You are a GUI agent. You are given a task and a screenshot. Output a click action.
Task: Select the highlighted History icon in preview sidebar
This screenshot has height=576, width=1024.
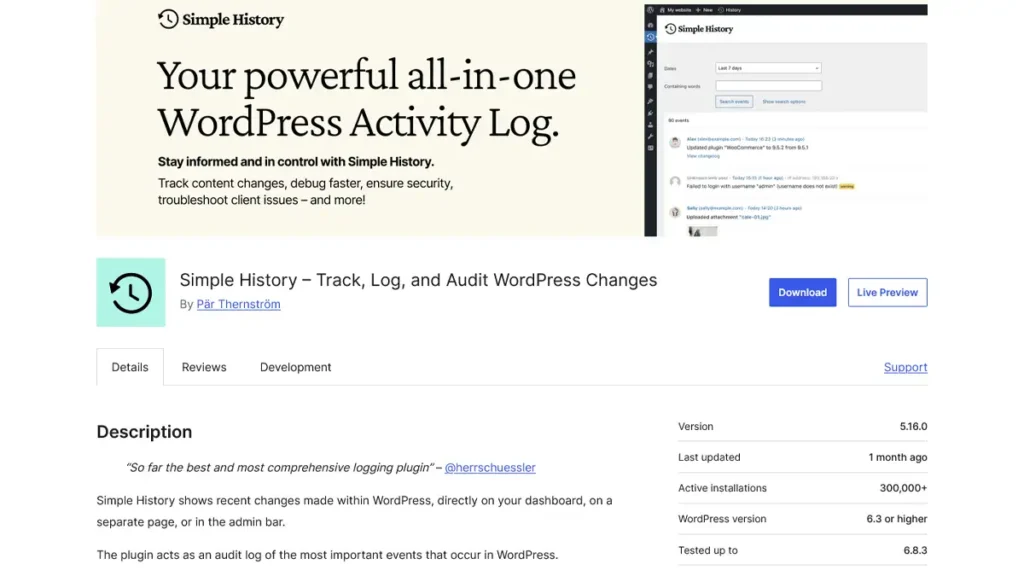[650, 37]
